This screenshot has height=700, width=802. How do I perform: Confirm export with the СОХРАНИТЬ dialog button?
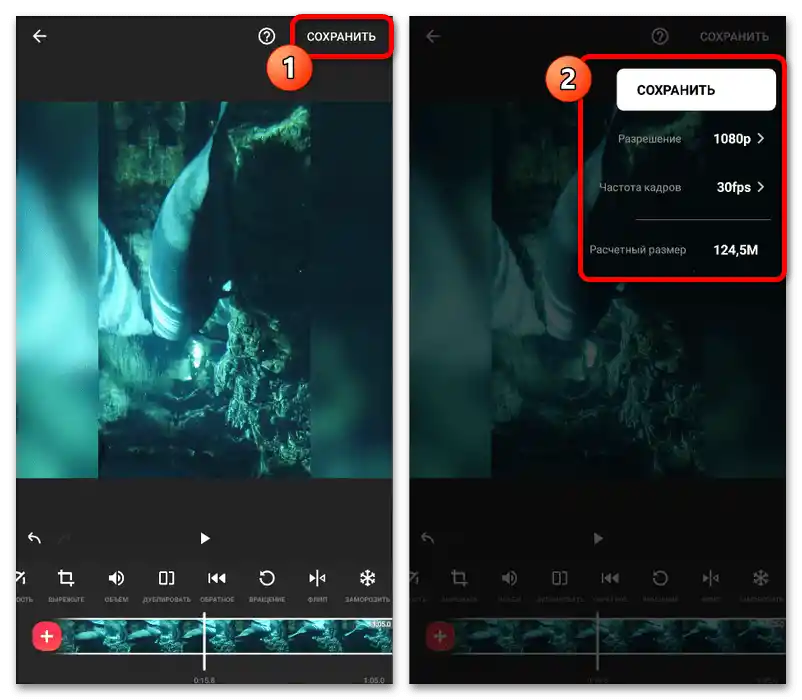[696, 89]
